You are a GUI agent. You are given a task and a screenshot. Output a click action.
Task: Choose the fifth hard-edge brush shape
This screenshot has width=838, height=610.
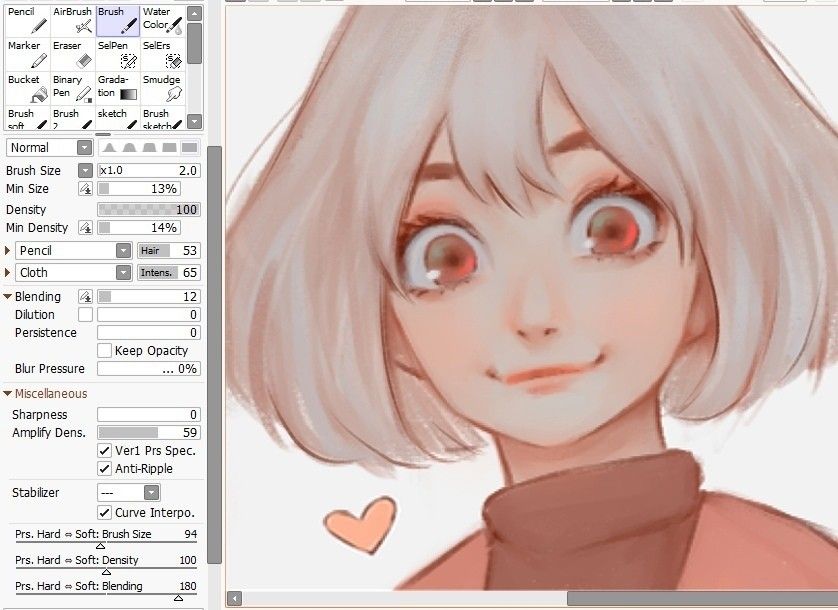click(189, 148)
